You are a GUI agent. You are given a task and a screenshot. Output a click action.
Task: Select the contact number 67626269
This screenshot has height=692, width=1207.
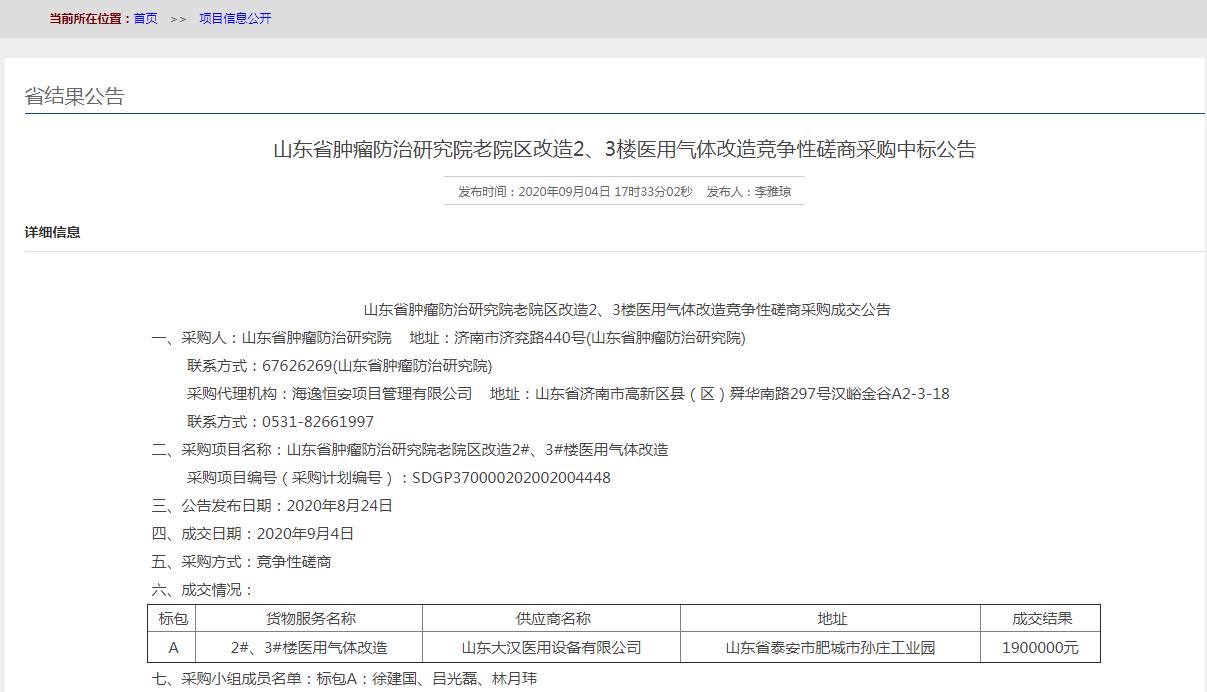tap(296, 366)
